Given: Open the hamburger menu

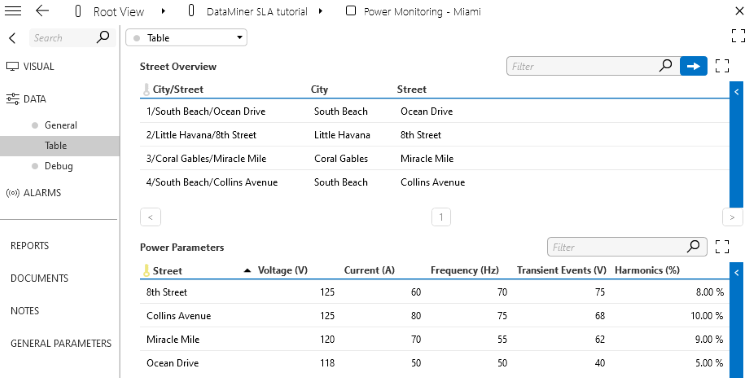Looking at the screenshot, I should click(x=12, y=11).
